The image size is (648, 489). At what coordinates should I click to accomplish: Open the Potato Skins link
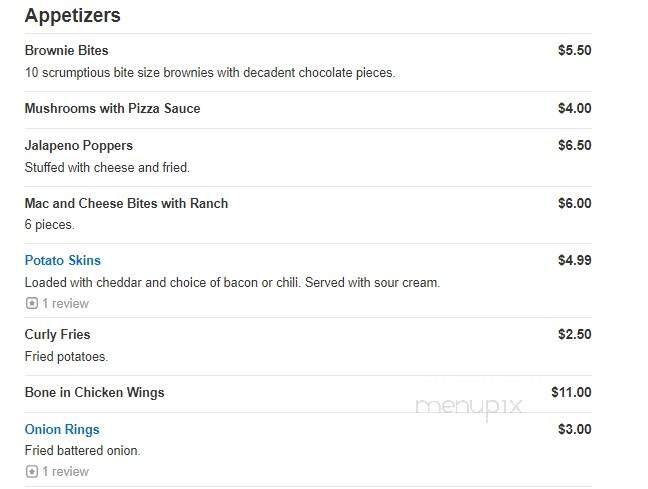click(62, 260)
